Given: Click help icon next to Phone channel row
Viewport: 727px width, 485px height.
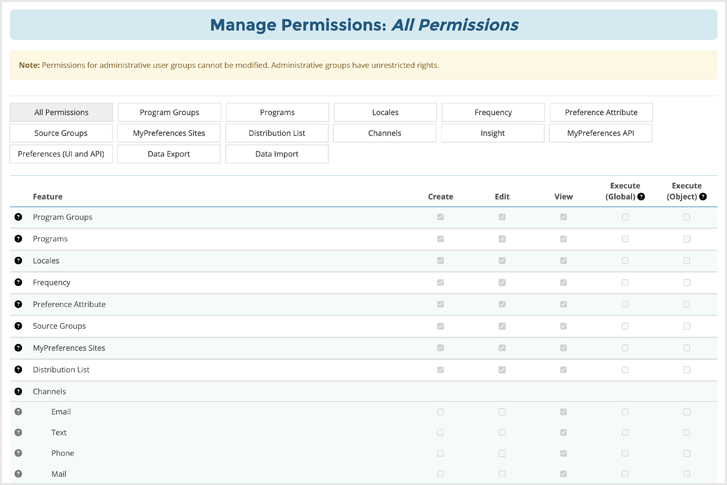Looking at the screenshot, I should tap(18, 453).
